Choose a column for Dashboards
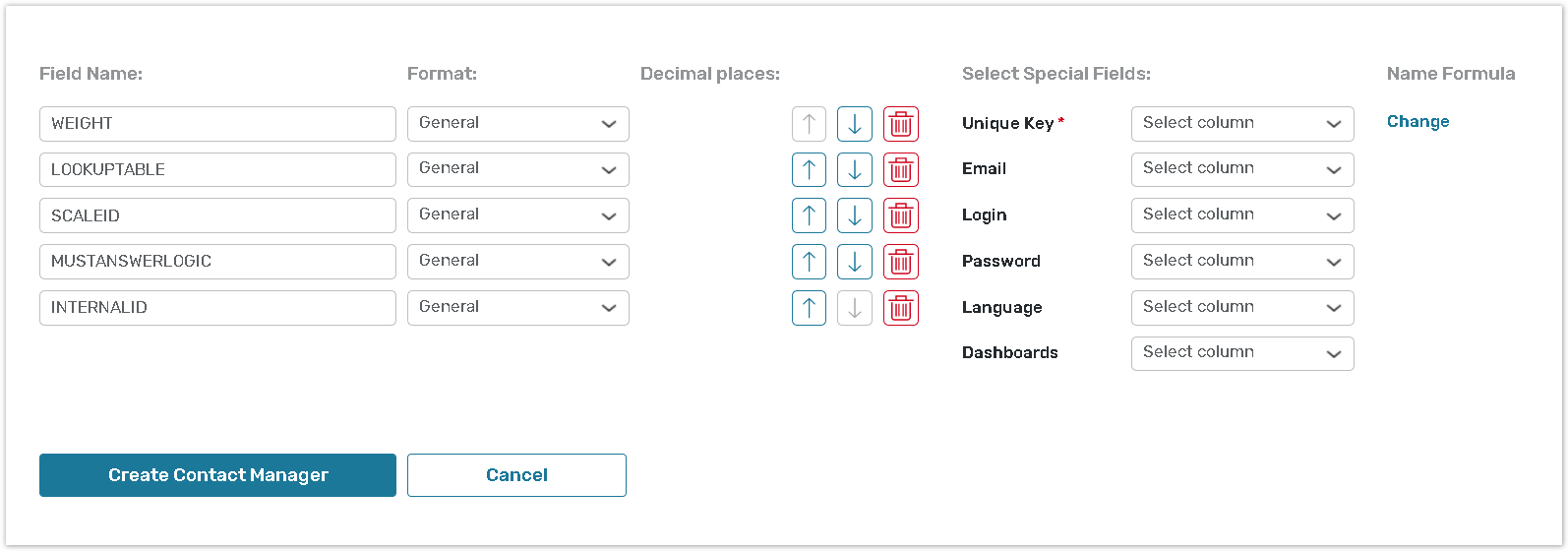 point(1241,353)
